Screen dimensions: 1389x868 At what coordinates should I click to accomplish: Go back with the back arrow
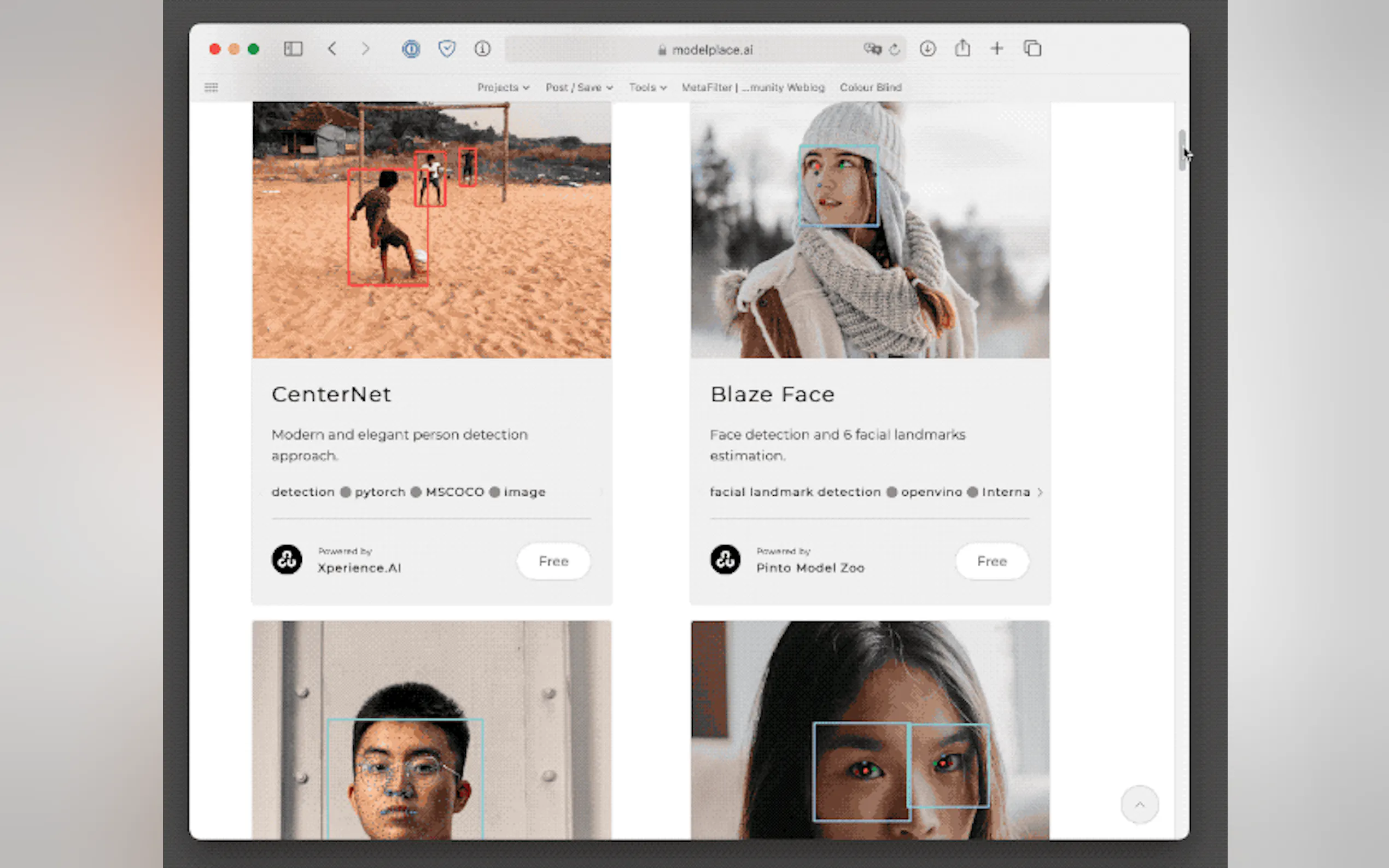[x=332, y=49]
